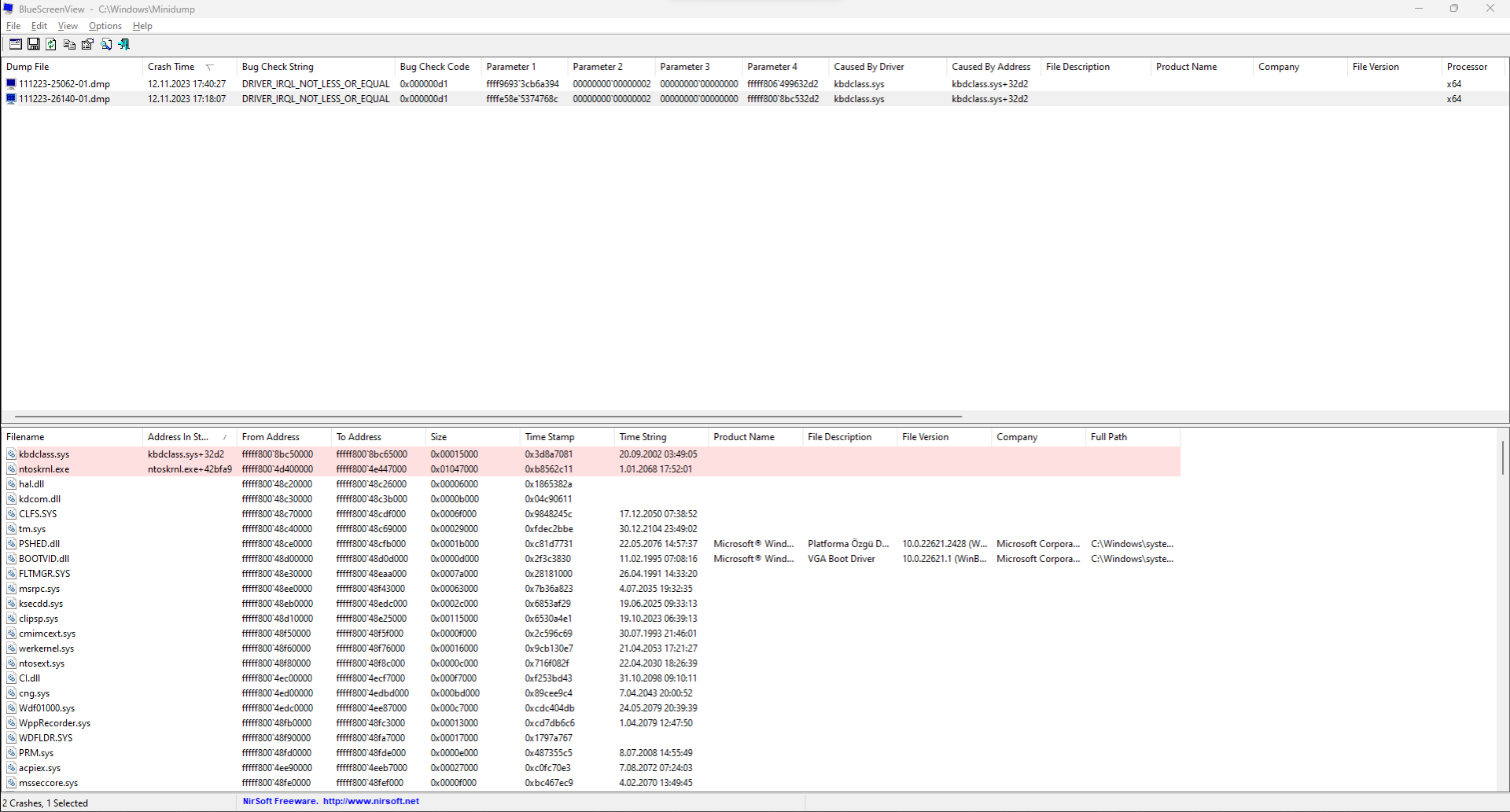Open Properties using the toolbar icon
This screenshot has width=1510, height=812.
tap(87, 45)
